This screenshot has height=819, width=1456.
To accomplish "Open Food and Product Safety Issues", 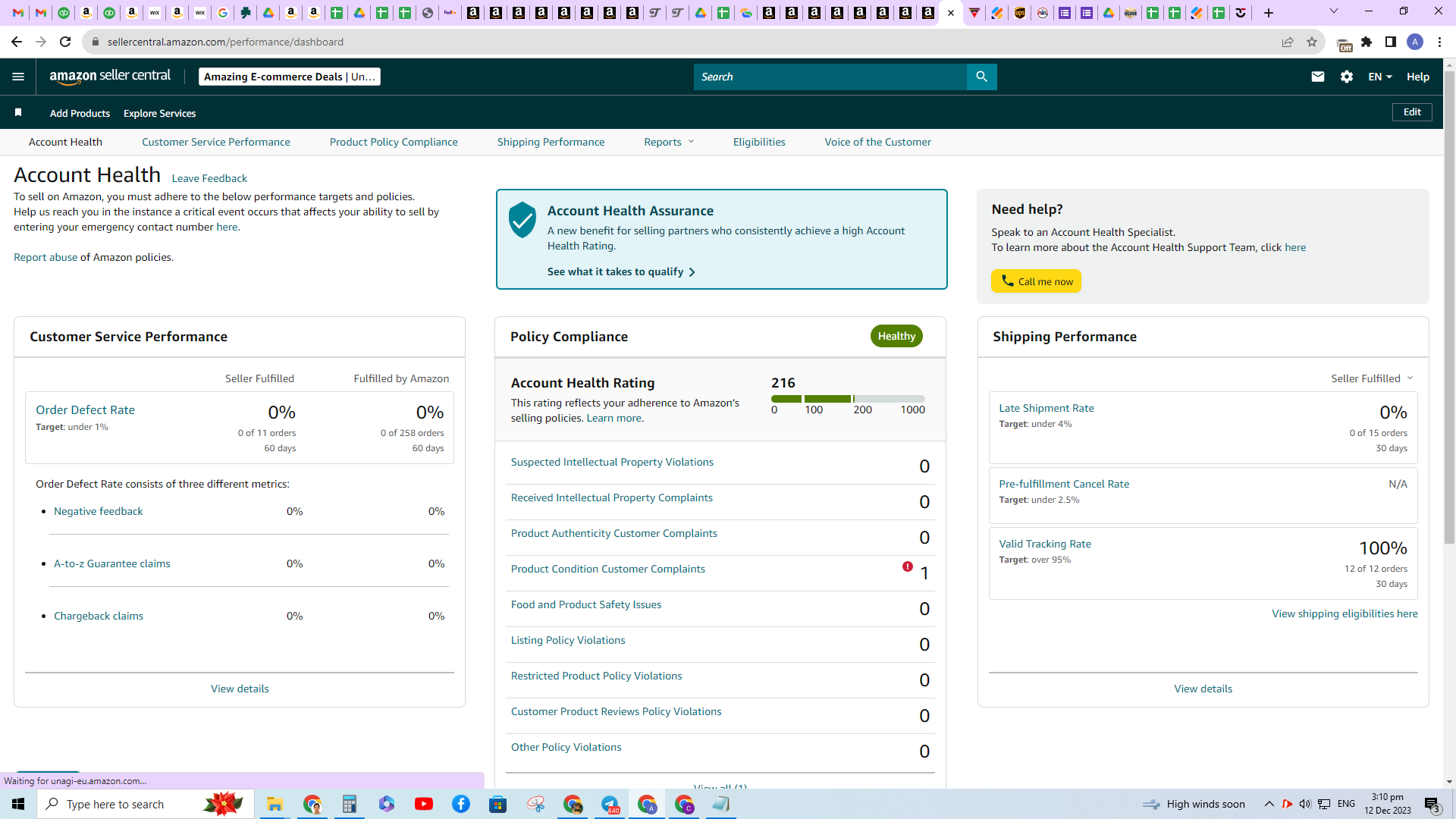I will pos(586,604).
